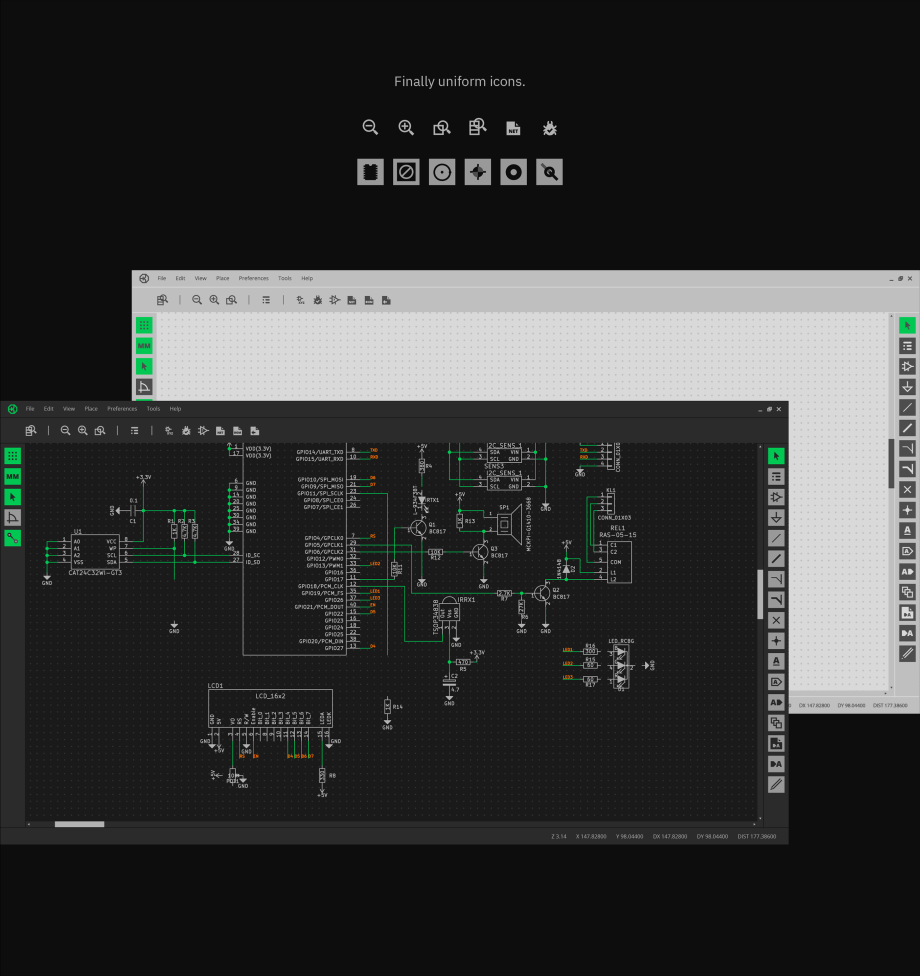Click the find-in-schematic icon in dark toolbar
920x976 pixels.
31,430
